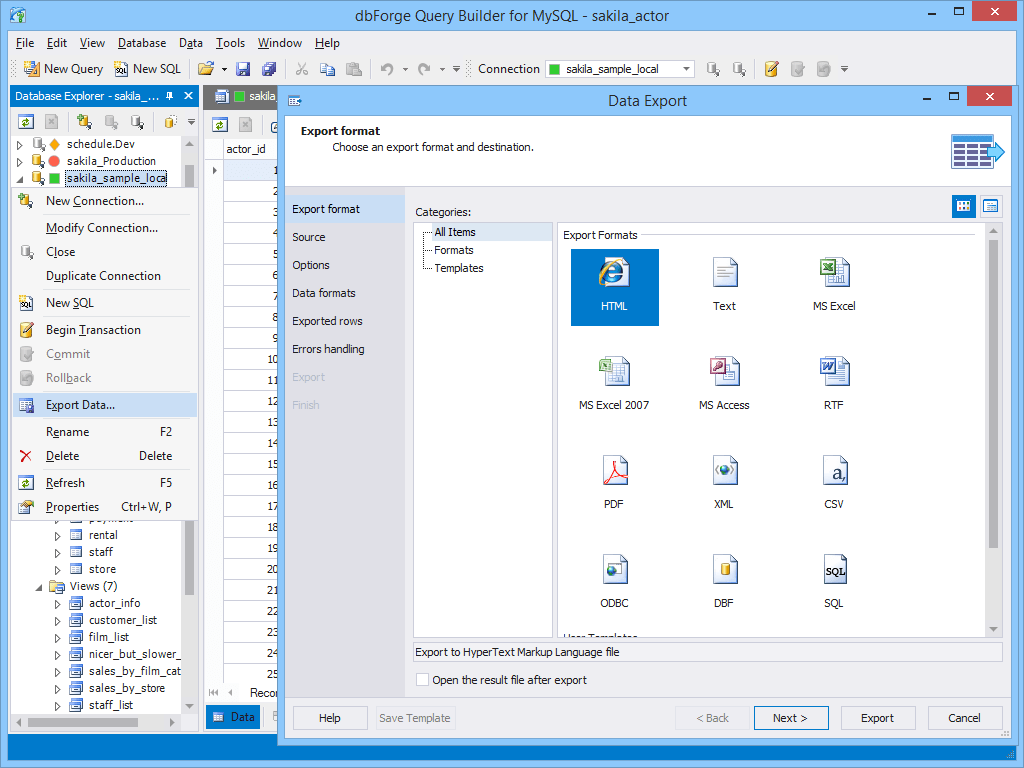Screen dimensions: 1024x768
Task: Switch Export Formats to list view
Action: 990,205
